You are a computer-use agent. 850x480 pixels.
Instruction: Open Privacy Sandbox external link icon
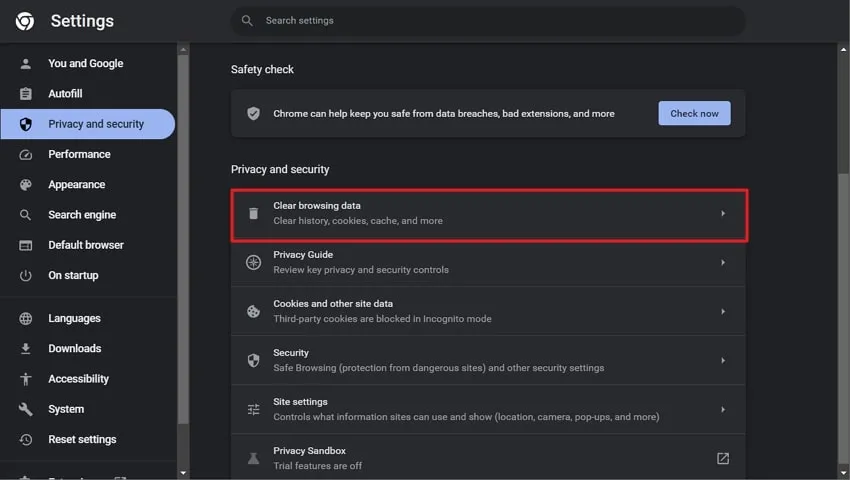point(723,458)
